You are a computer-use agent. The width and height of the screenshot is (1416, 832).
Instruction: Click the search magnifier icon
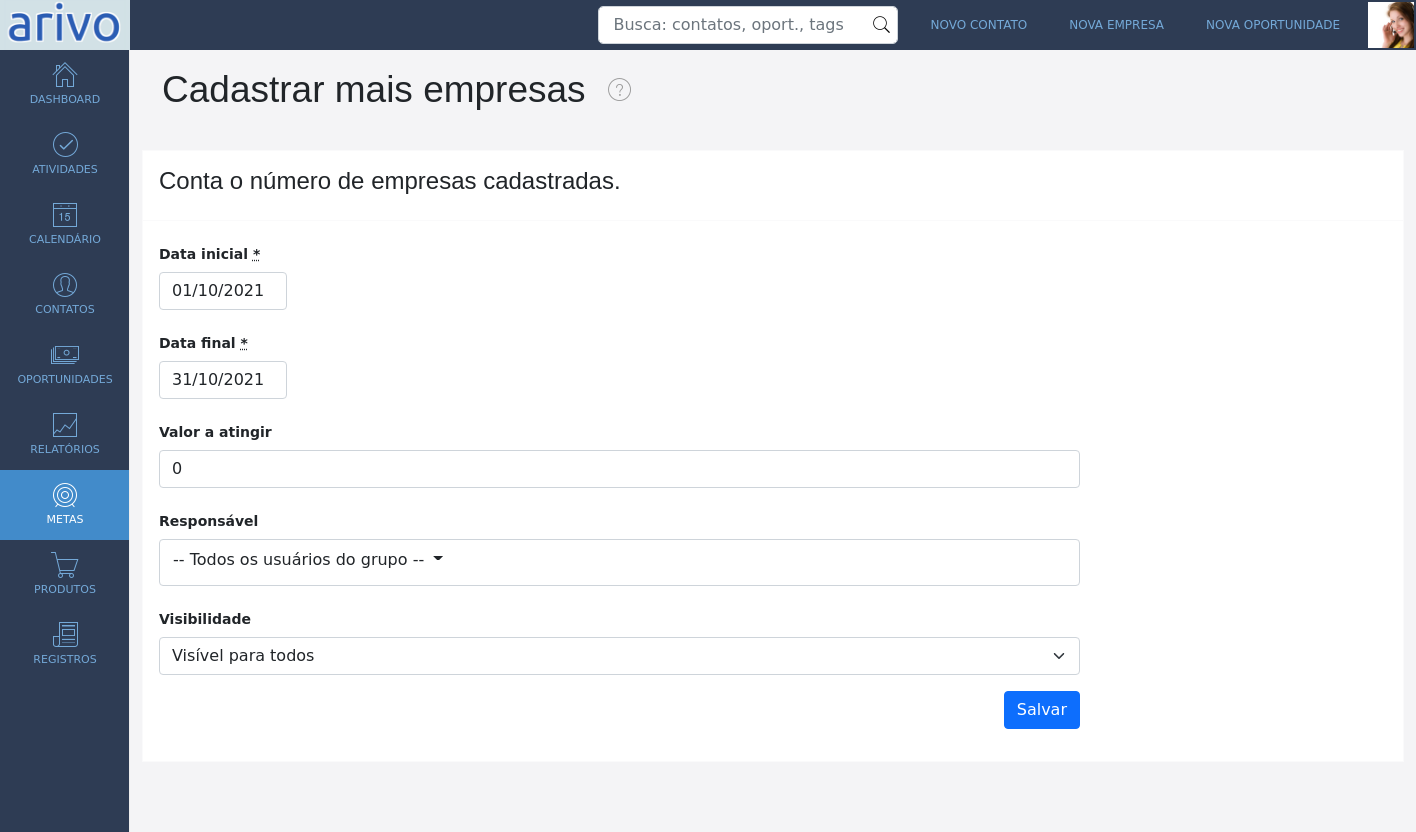[881, 25]
